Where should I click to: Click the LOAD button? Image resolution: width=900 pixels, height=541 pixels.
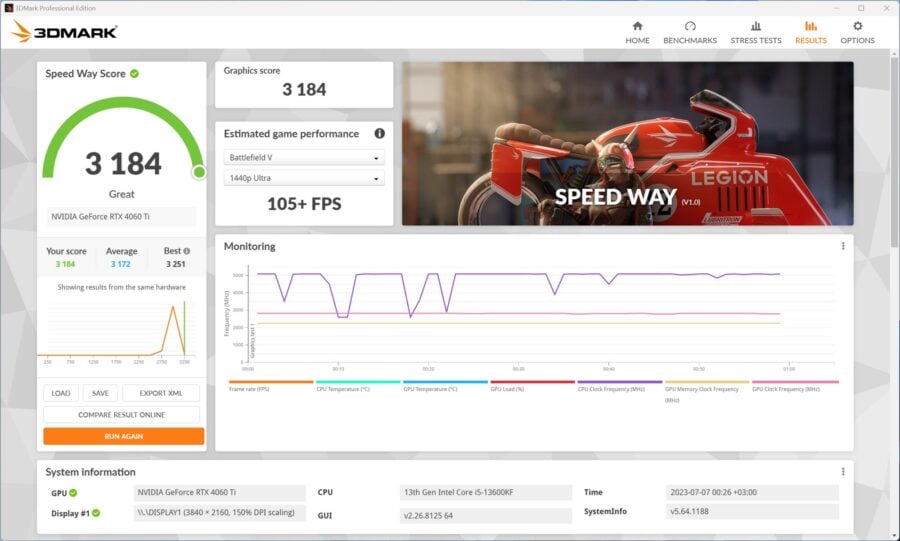tap(61, 393)
